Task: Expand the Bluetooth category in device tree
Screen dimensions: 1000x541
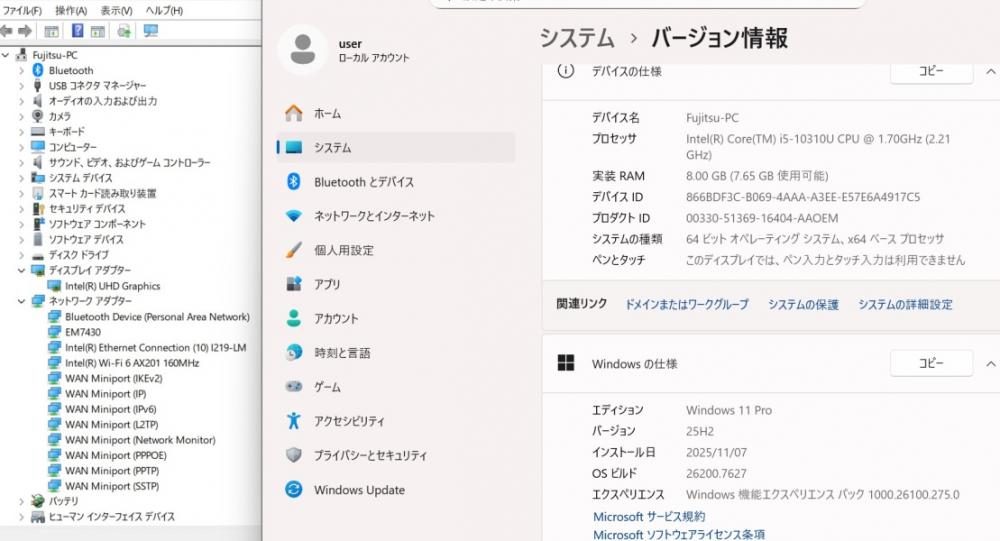Action: tap(22, 70)
